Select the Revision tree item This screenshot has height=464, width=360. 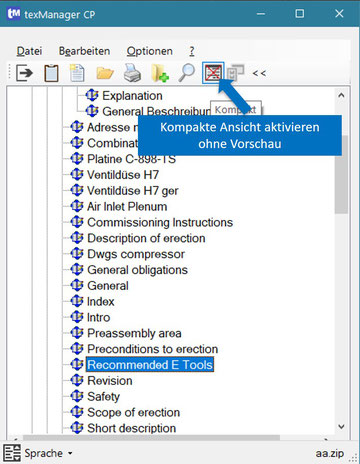(110, 381)
